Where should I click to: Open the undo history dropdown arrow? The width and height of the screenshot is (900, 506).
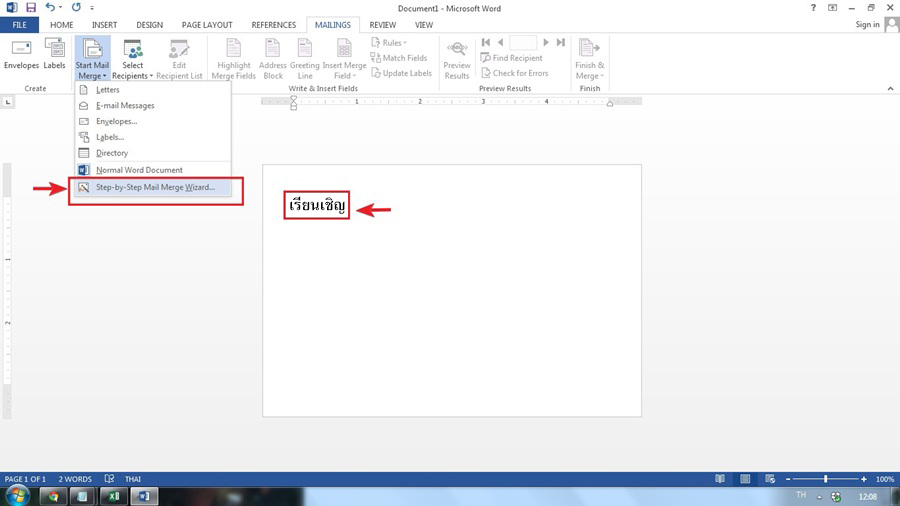60,7
